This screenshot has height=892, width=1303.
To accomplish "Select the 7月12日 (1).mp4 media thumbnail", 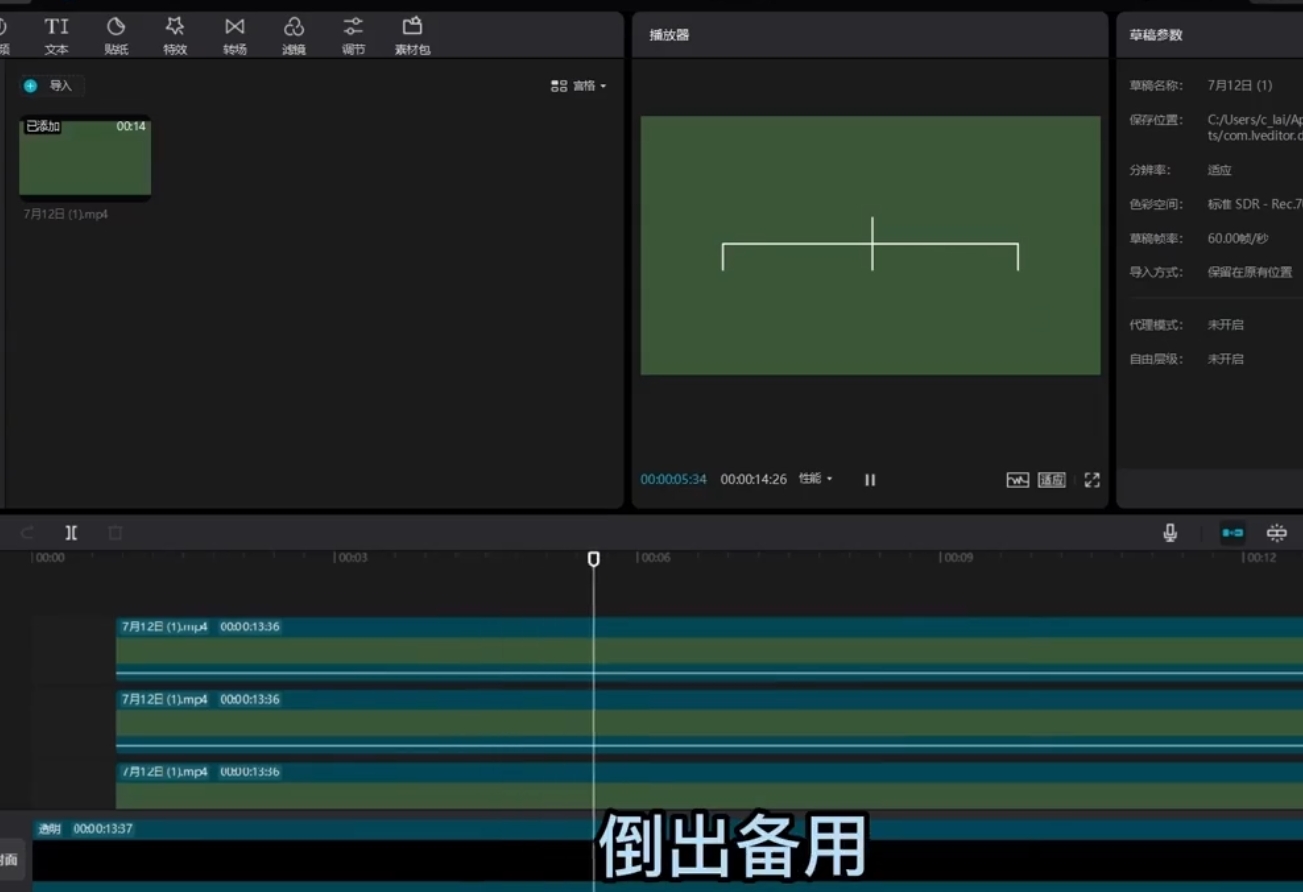I will [x=85, y=158].
